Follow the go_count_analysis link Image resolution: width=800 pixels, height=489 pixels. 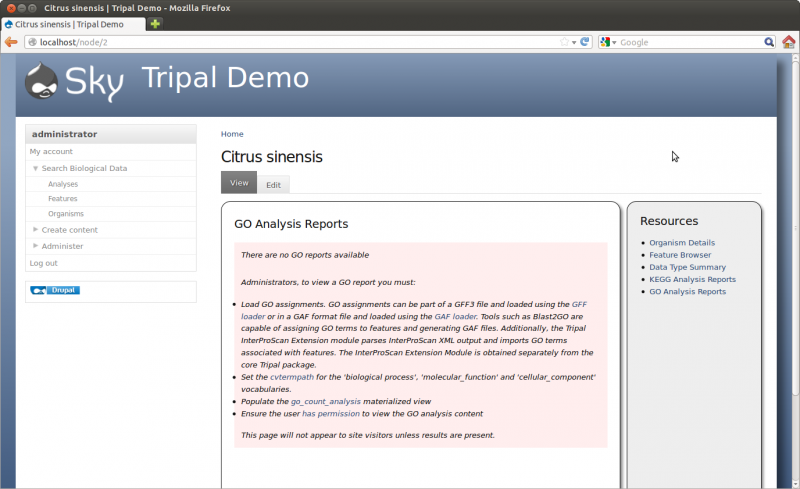click(x=326, y=401)
